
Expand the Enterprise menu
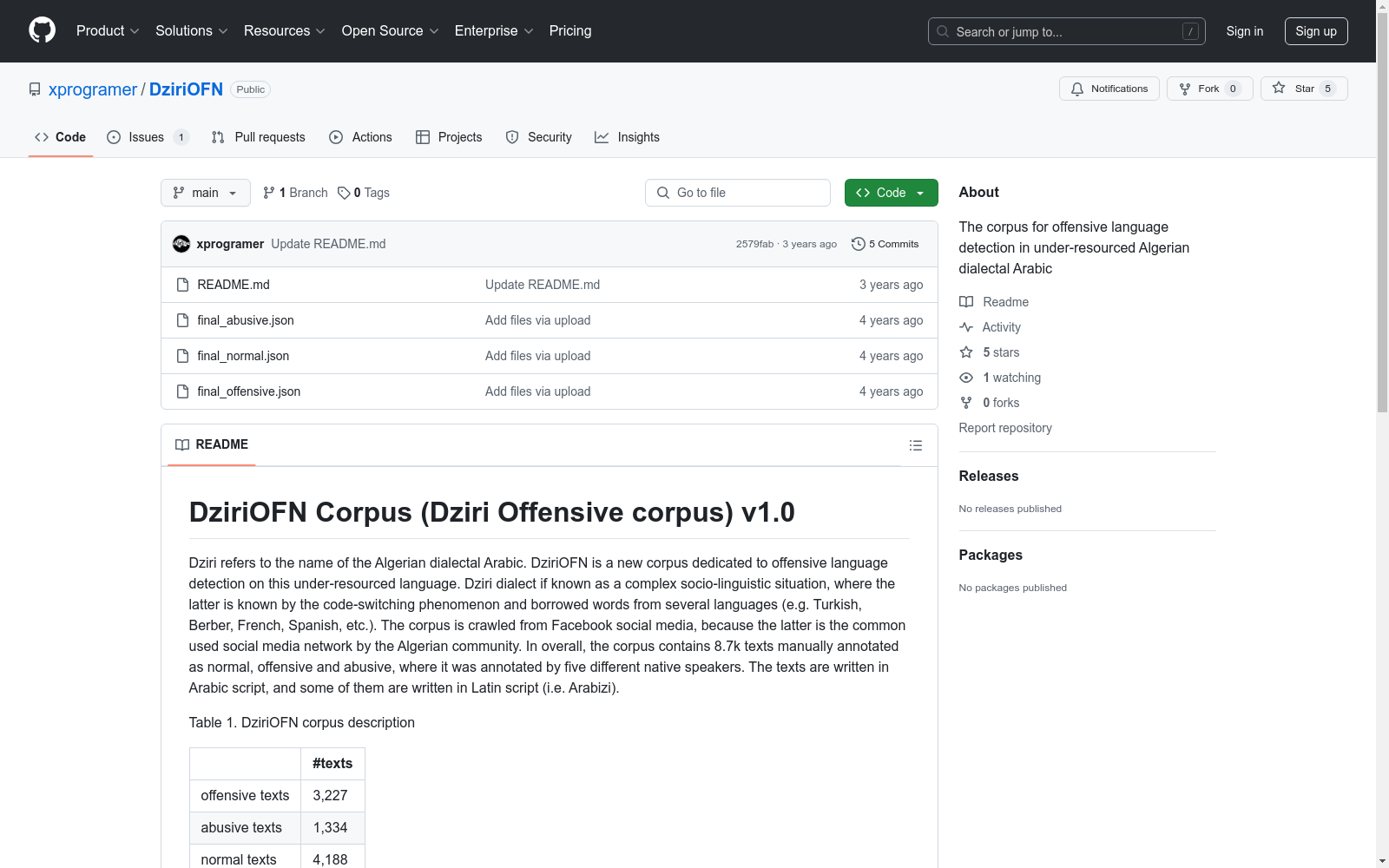pyautogui.click(x=494, y=31)
